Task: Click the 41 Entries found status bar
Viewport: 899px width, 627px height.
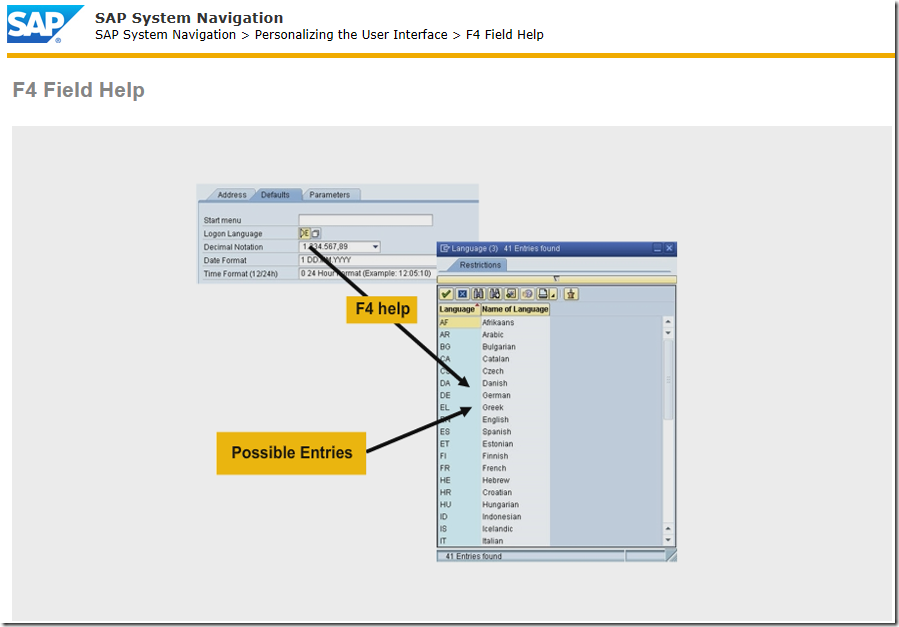Action: coord(530,556)
